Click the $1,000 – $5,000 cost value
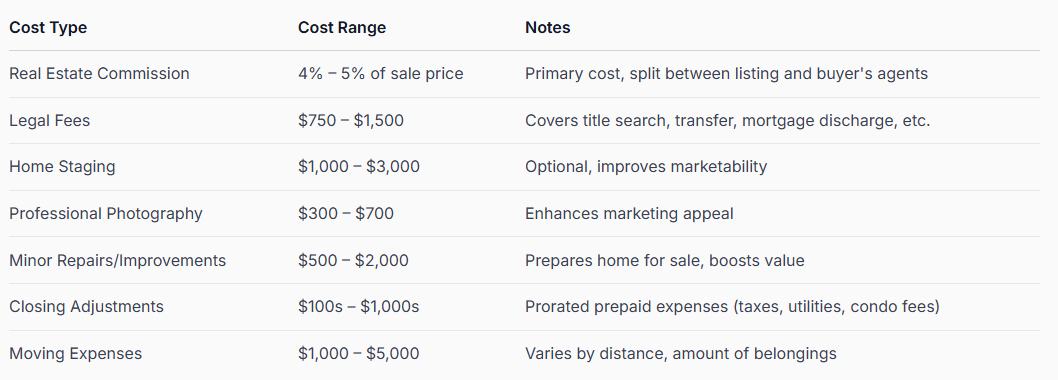 point(359,354)
